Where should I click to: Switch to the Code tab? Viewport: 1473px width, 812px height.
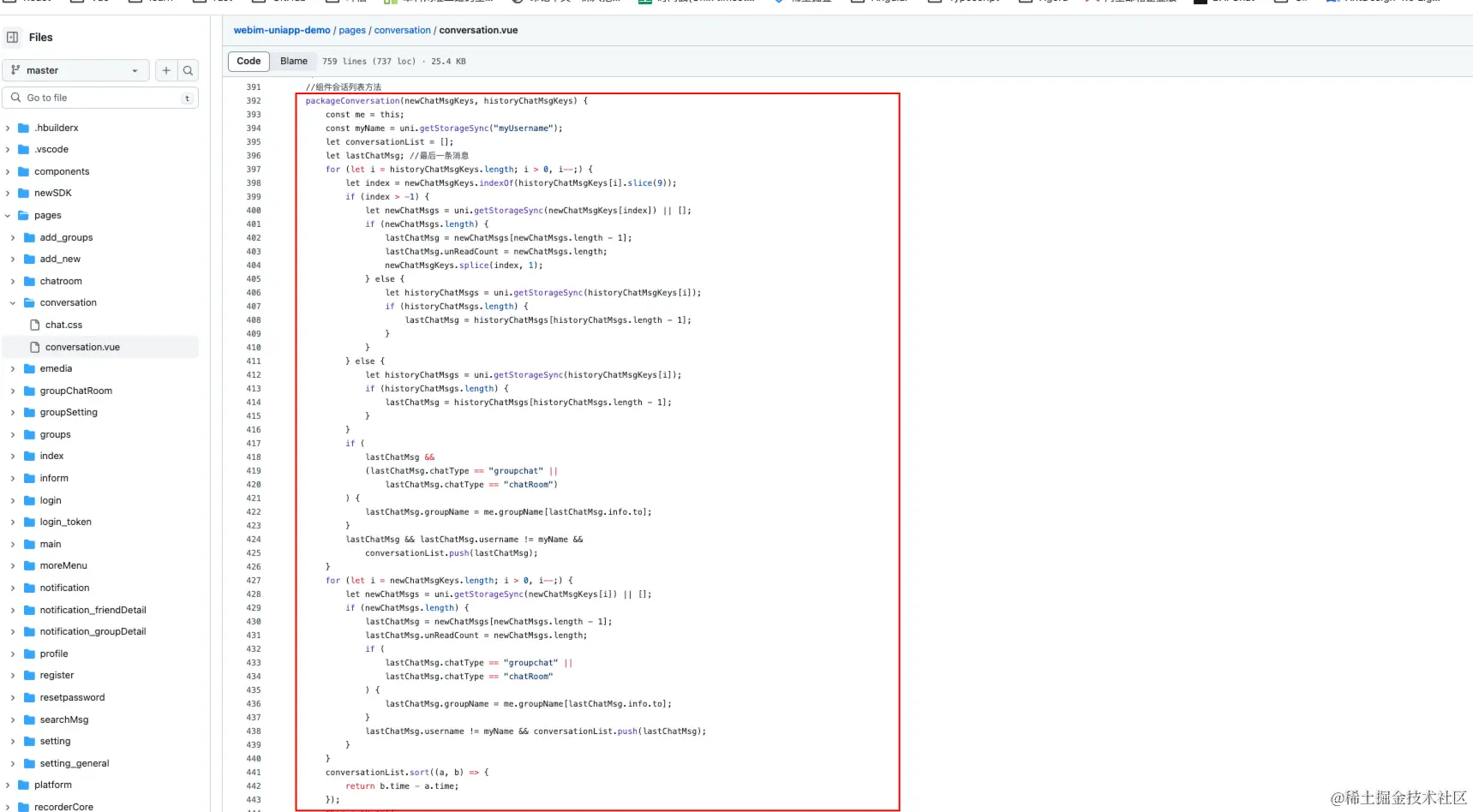pos(248,61)
